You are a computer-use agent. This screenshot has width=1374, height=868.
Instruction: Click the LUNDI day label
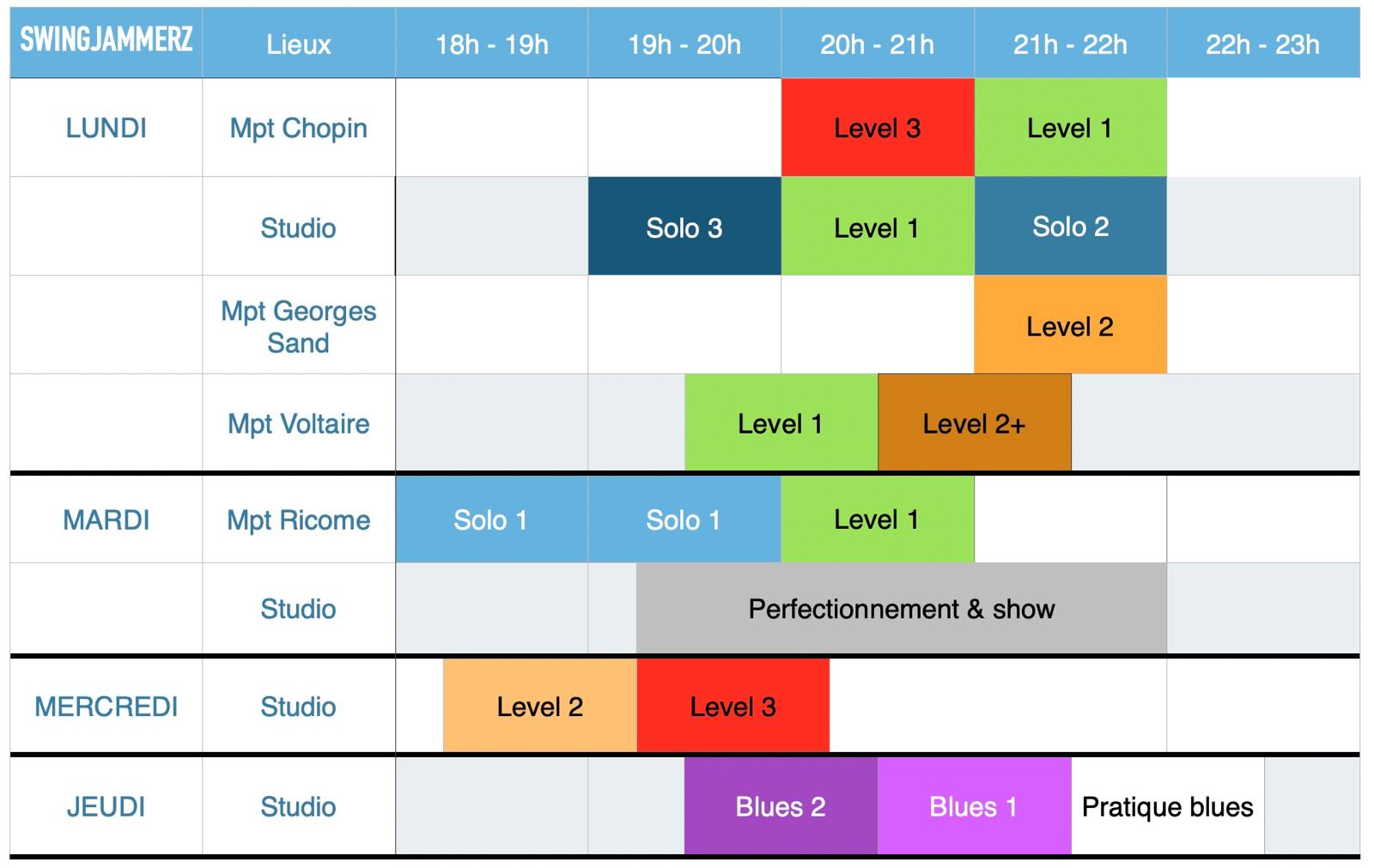coord(106,128)
